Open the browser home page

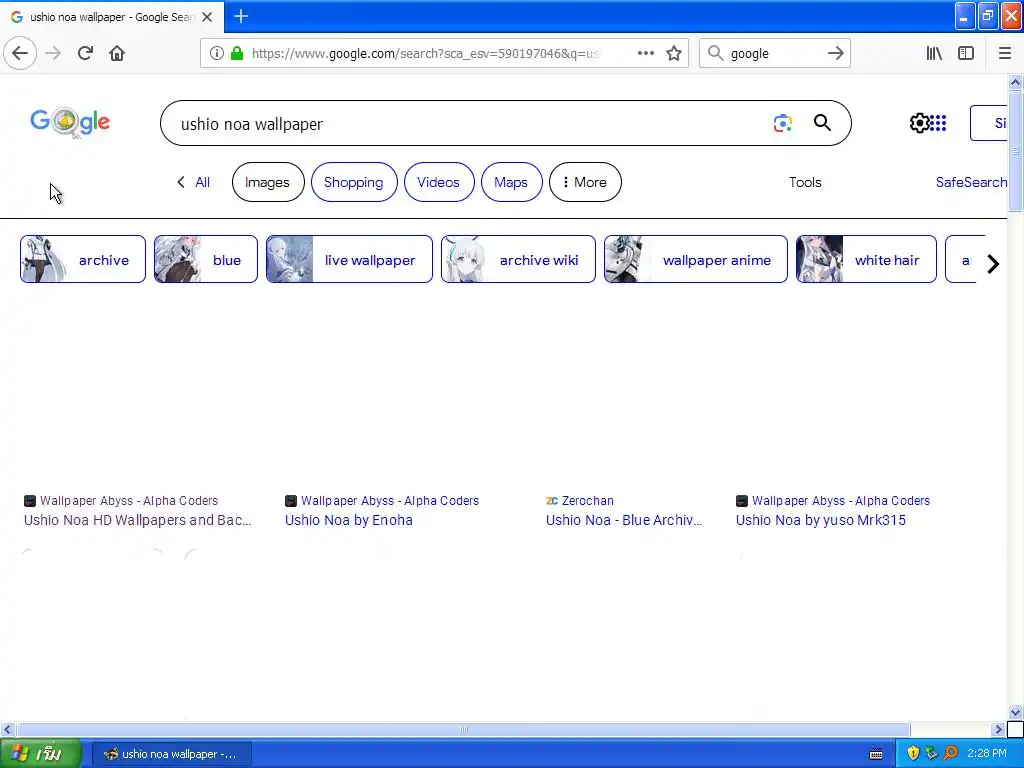point(117,53)
